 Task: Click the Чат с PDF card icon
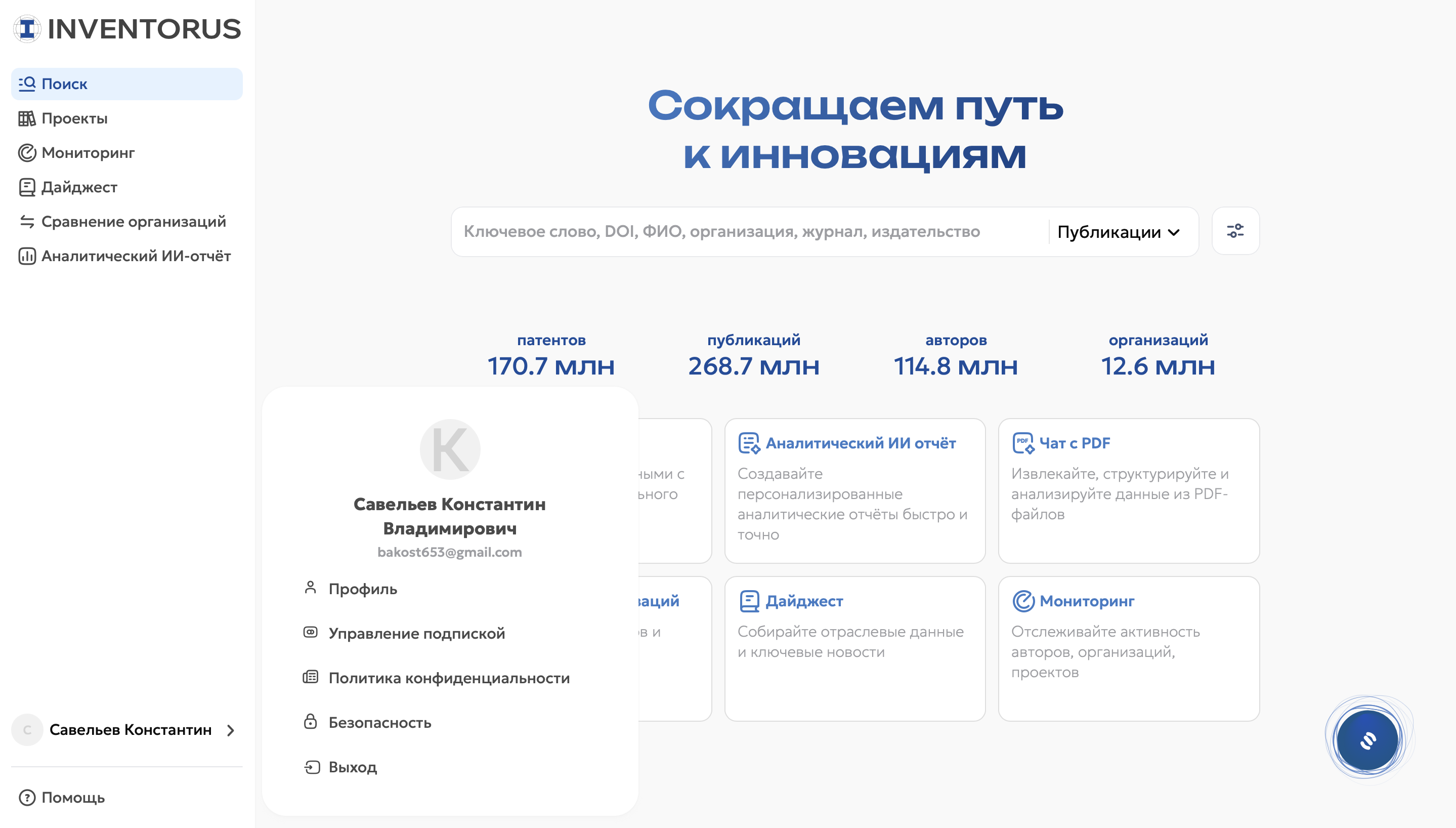[1023, 443]
